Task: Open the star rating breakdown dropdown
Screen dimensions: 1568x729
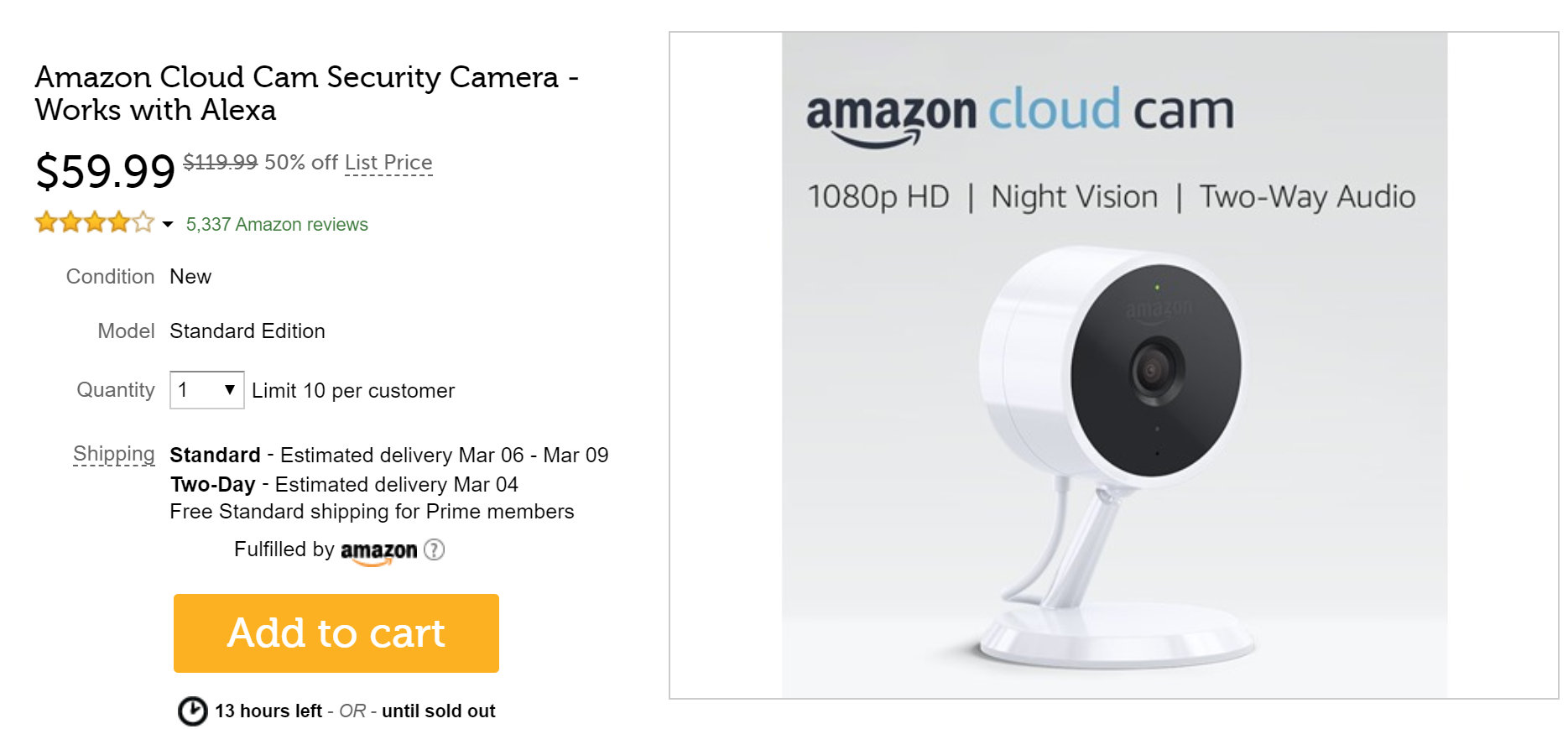Action: coord(167,225)
